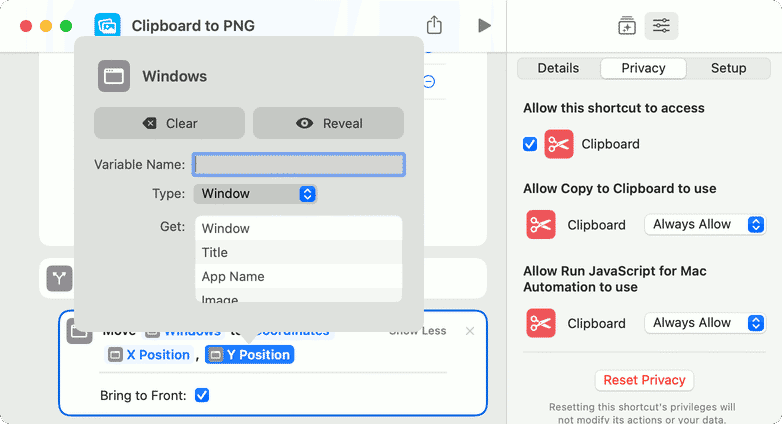Uncheck Clipboard access checkbox
This screenshot has height=424, width=782.
point(530,144)
